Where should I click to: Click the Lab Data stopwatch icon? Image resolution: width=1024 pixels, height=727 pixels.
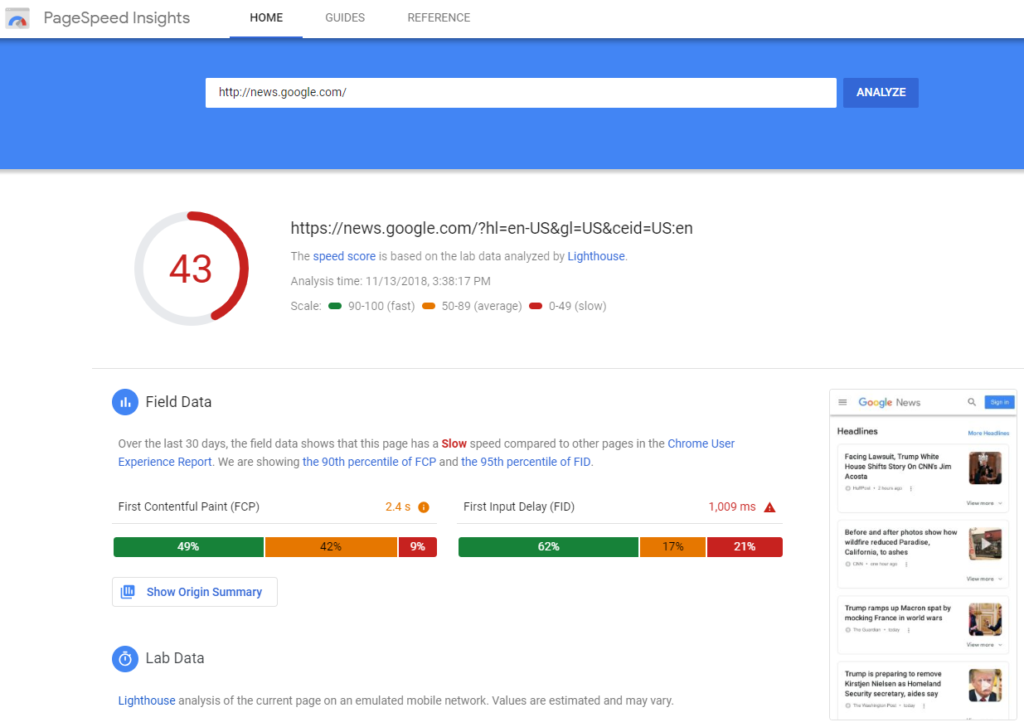pyautogui.click(x=125, y=658)
